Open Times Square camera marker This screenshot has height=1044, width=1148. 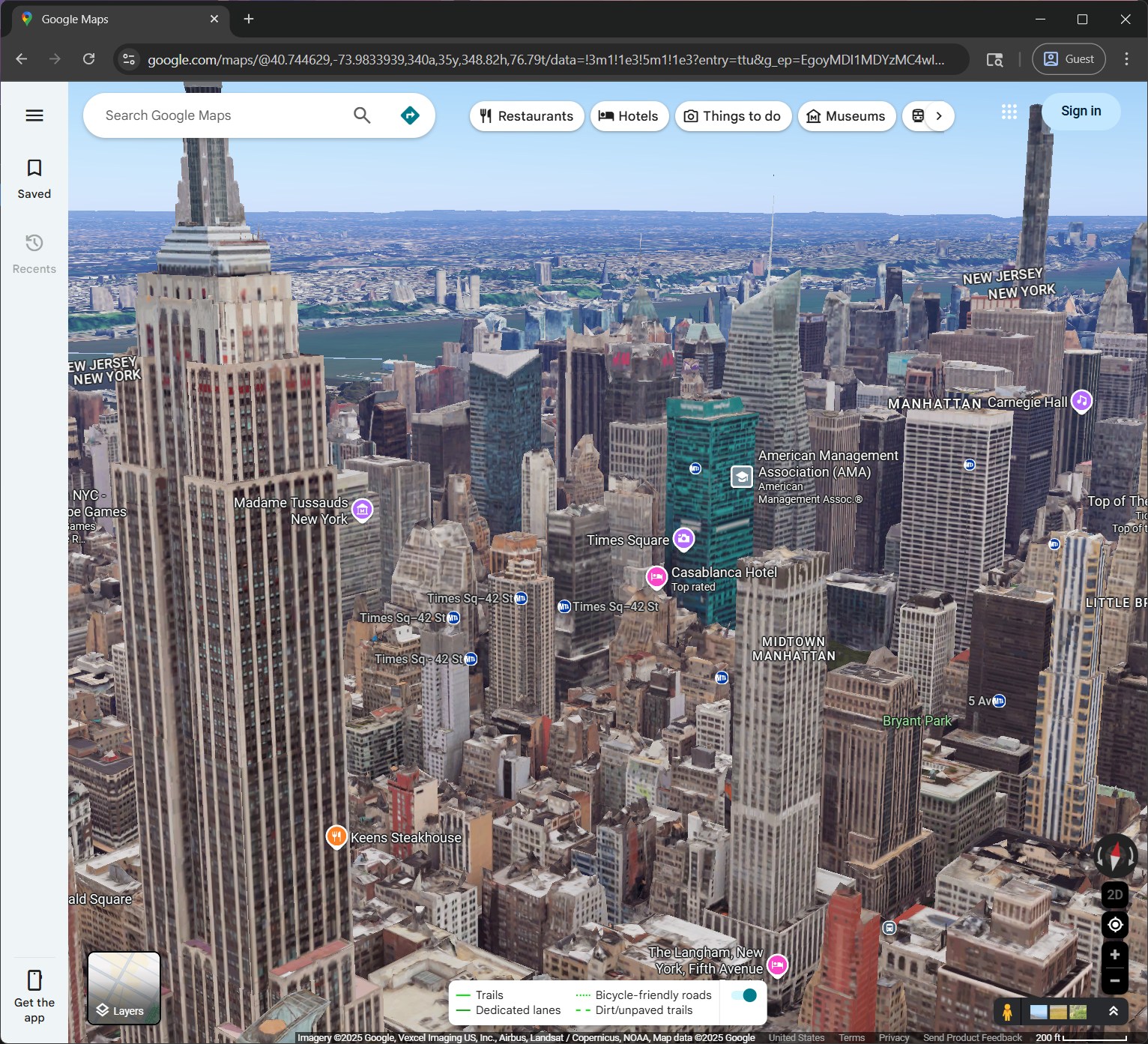click(x=683, y=539)
